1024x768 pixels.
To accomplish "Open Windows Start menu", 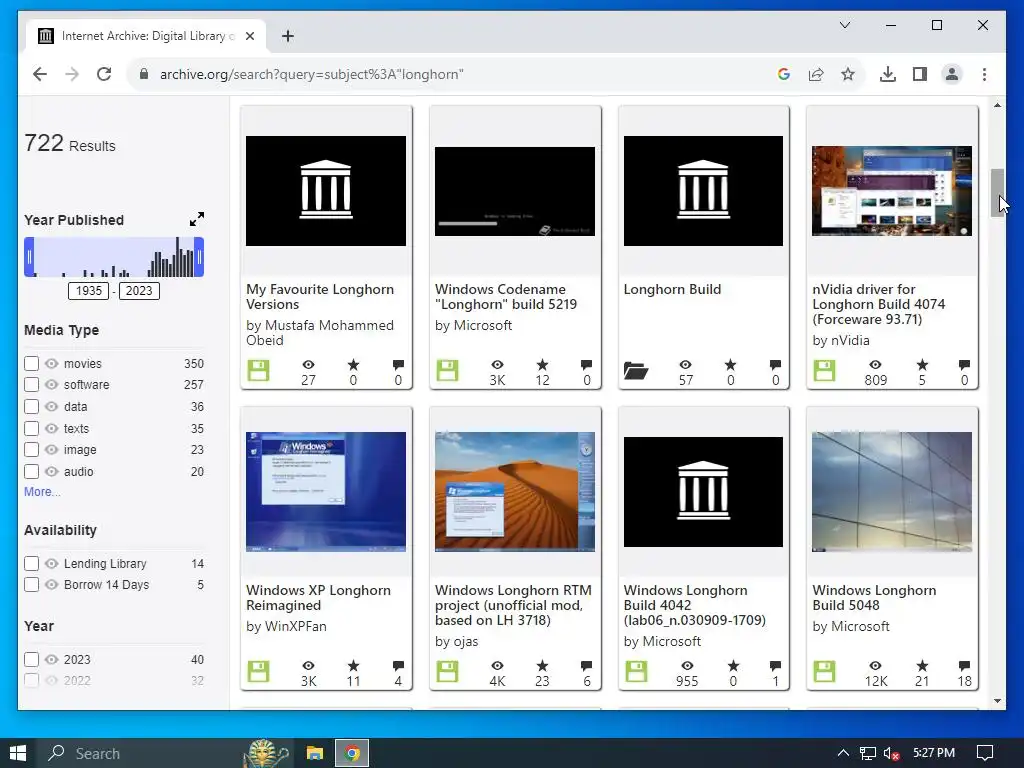I will click(18, 753).
